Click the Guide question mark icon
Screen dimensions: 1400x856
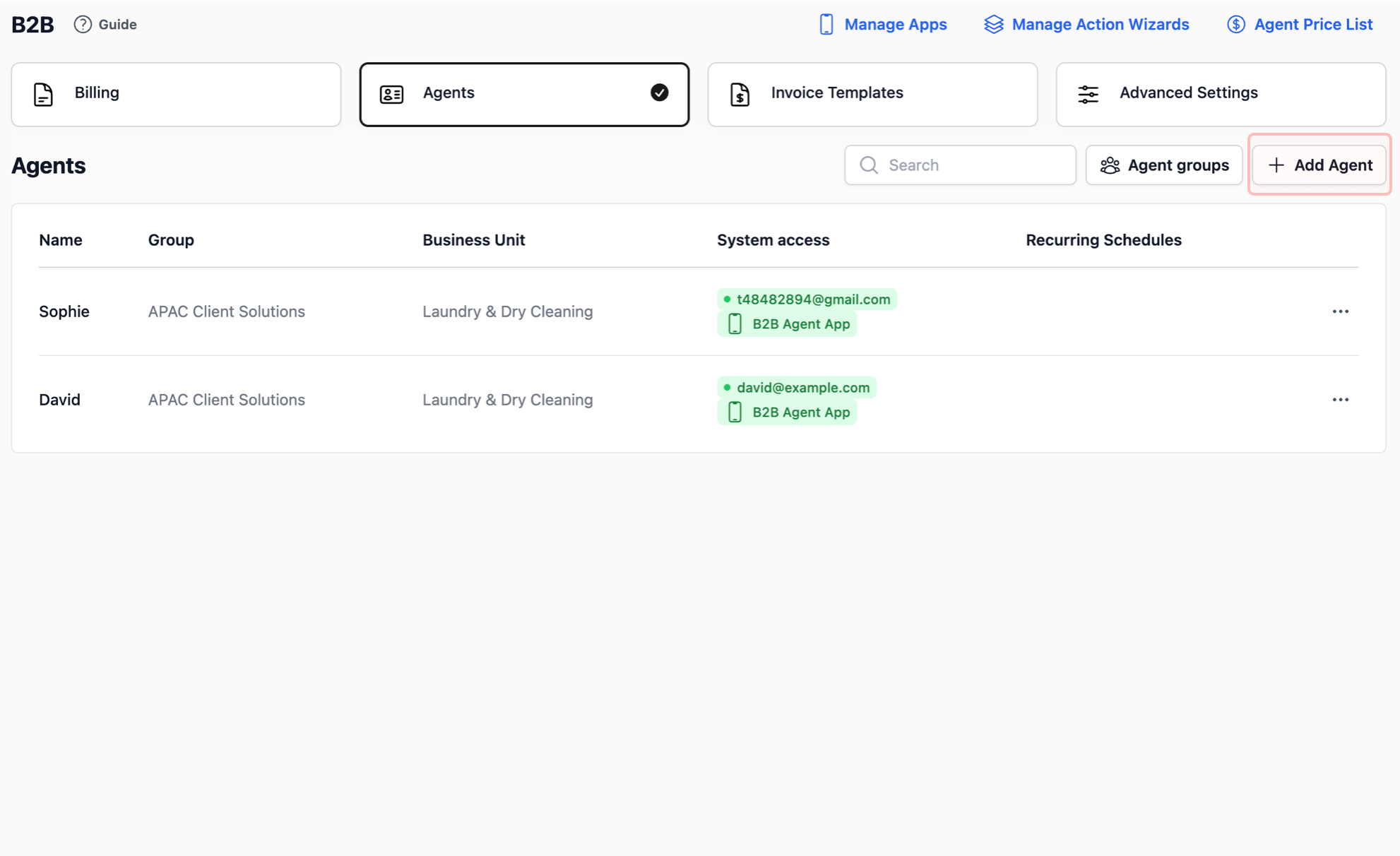click(x=83, y=25)
